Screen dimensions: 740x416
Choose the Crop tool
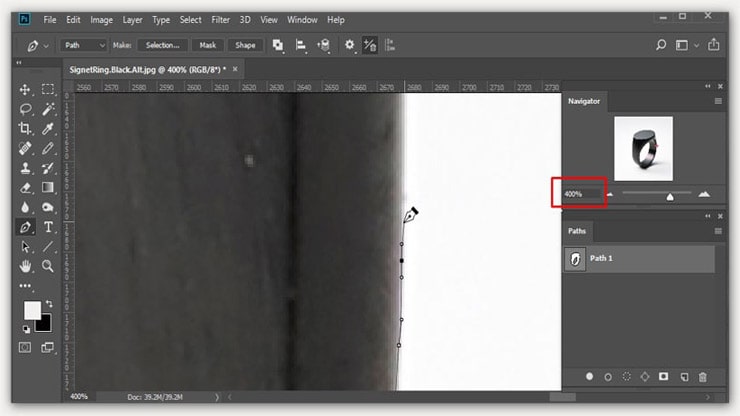coord(26,129)
